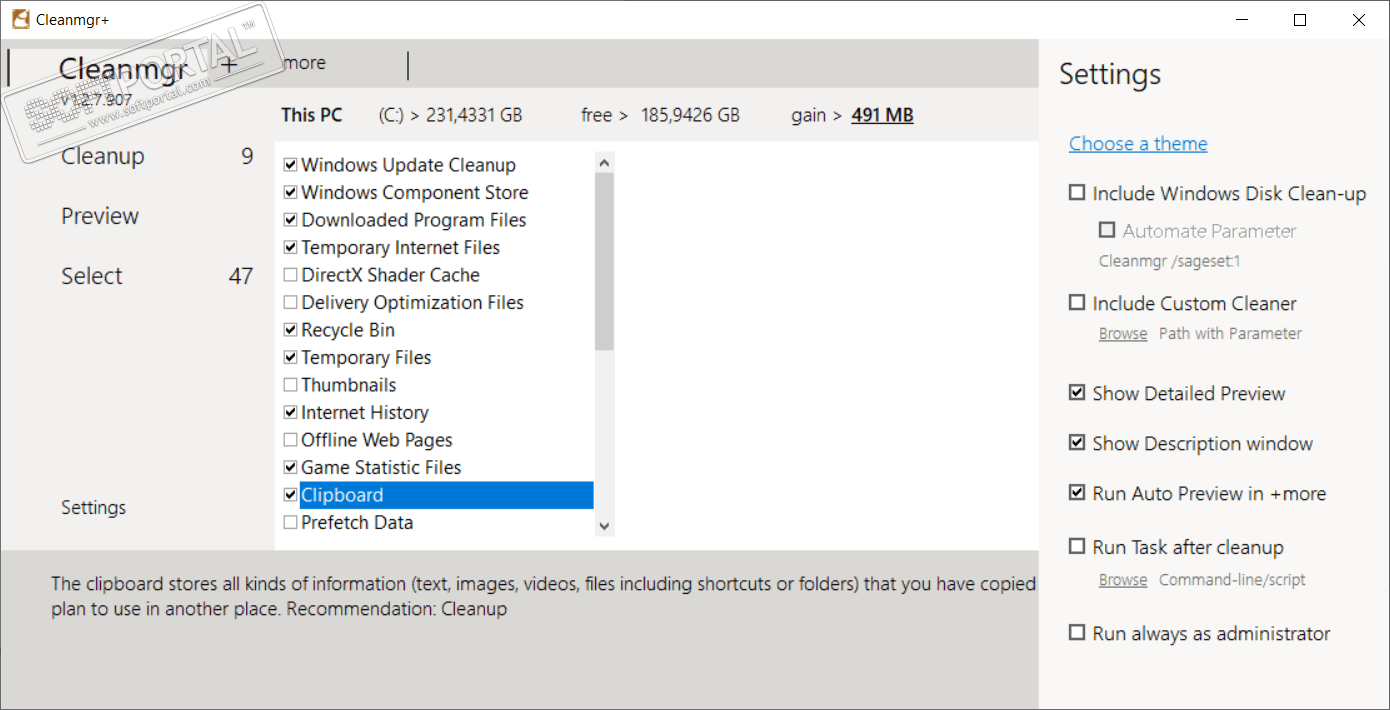Select the Prefetch Data list entry
1390x710 pixels.
tap(357, 522)
